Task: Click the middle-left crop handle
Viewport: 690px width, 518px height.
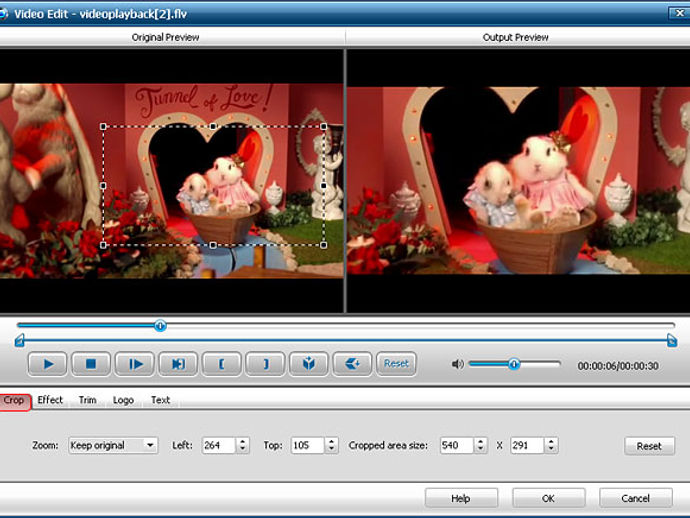Action: (103, 186)
